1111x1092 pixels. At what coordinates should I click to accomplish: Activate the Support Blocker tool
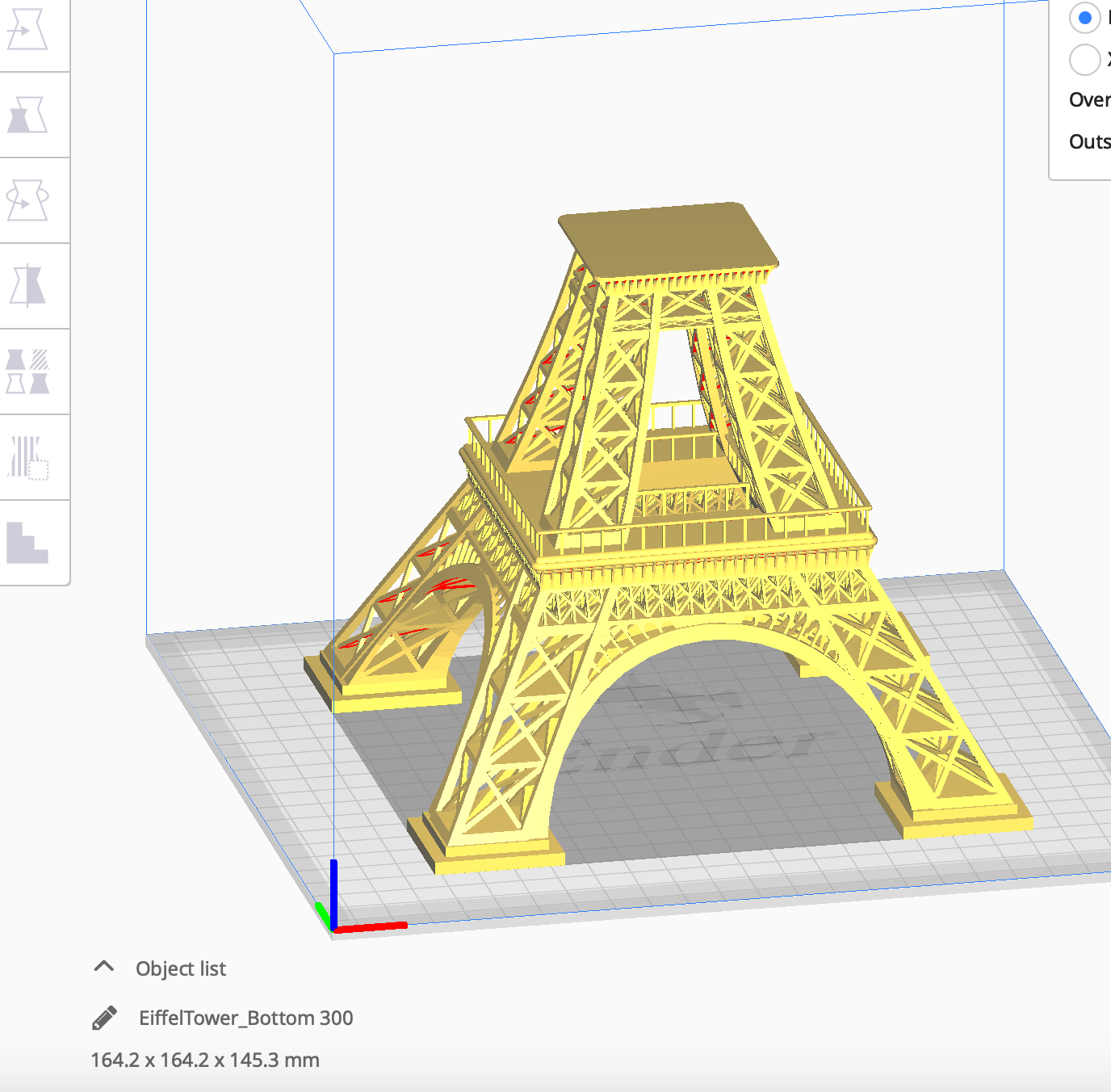[27, 457]
